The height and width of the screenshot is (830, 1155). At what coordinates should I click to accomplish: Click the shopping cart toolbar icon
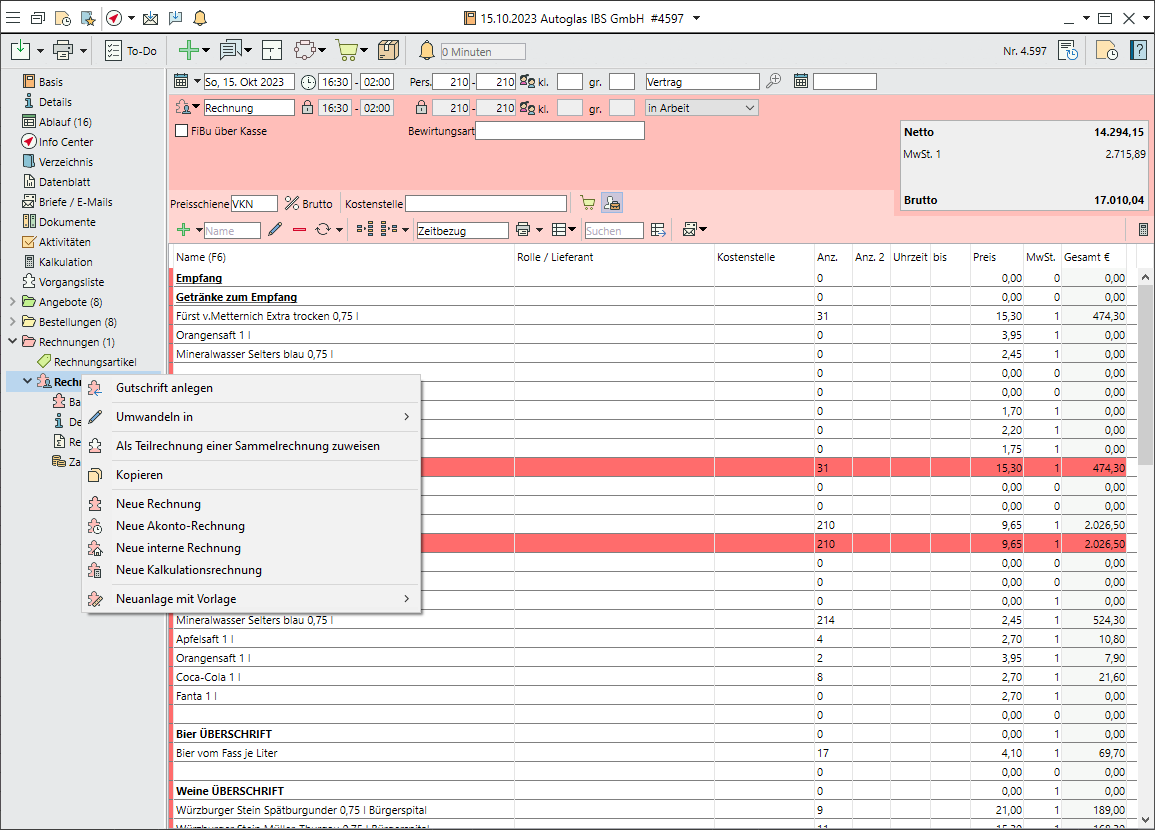[x=346, y=51]
